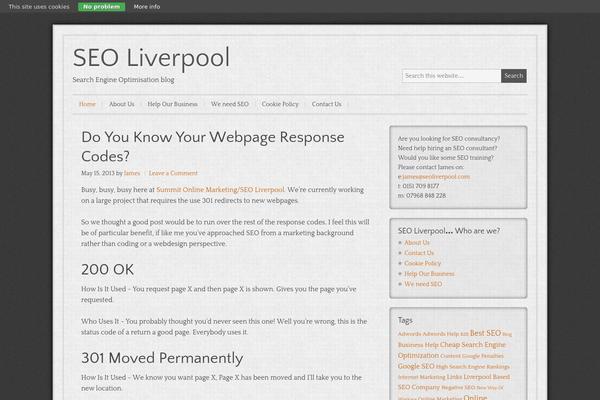Submit with the dark Search button

514,76
